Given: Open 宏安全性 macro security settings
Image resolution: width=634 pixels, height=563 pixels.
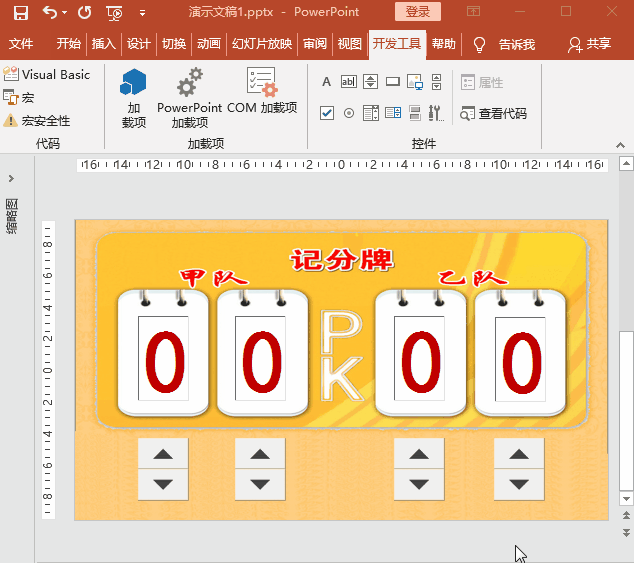Looking at the screenshot, I should click(36, 121).
